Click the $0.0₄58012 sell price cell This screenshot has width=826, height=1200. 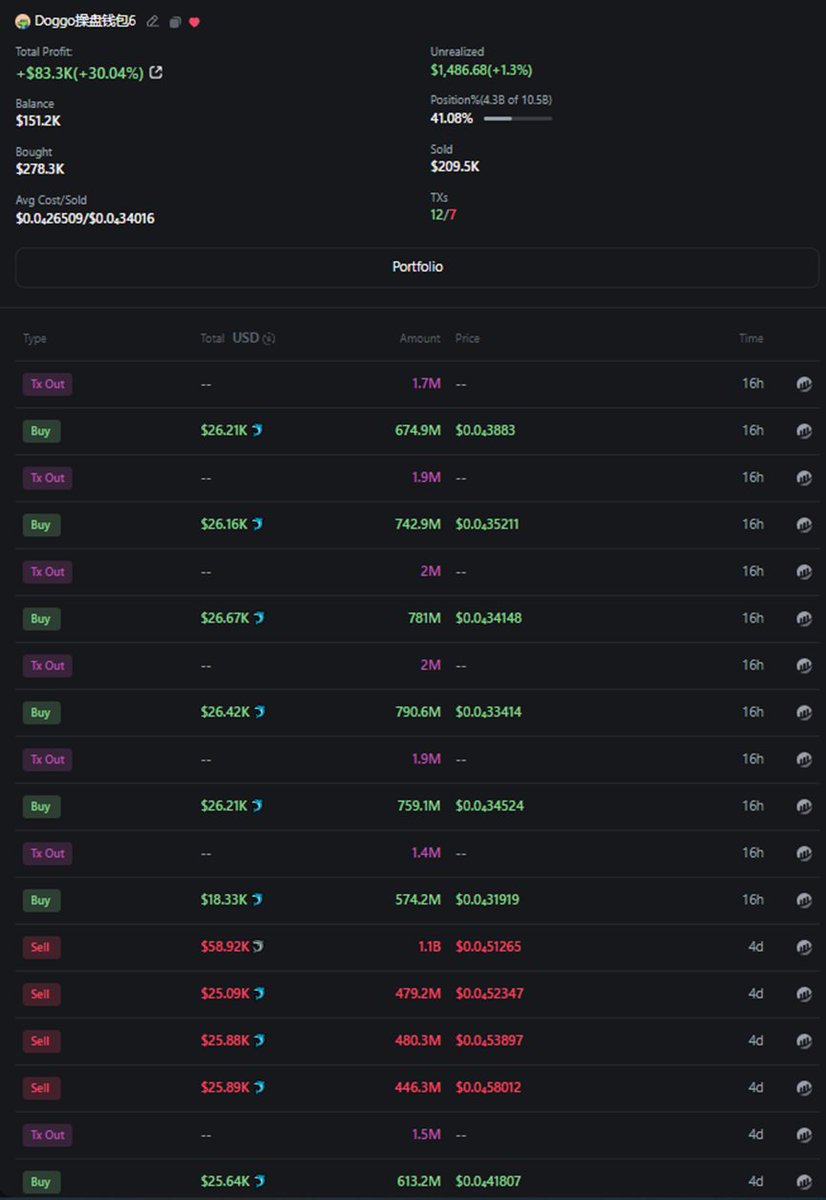pos(489,1088)
